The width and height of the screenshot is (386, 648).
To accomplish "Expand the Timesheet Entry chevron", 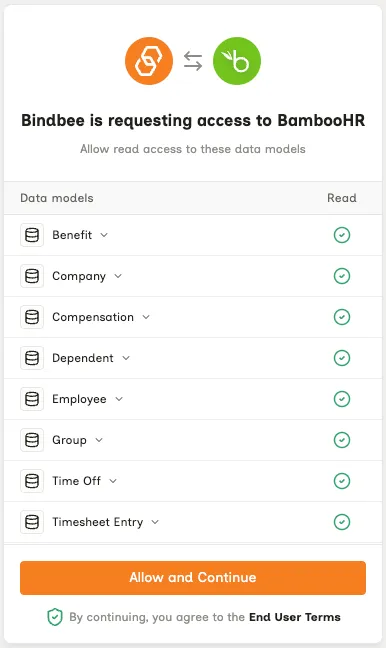I will pyautogui.click(x=155, y=522).
